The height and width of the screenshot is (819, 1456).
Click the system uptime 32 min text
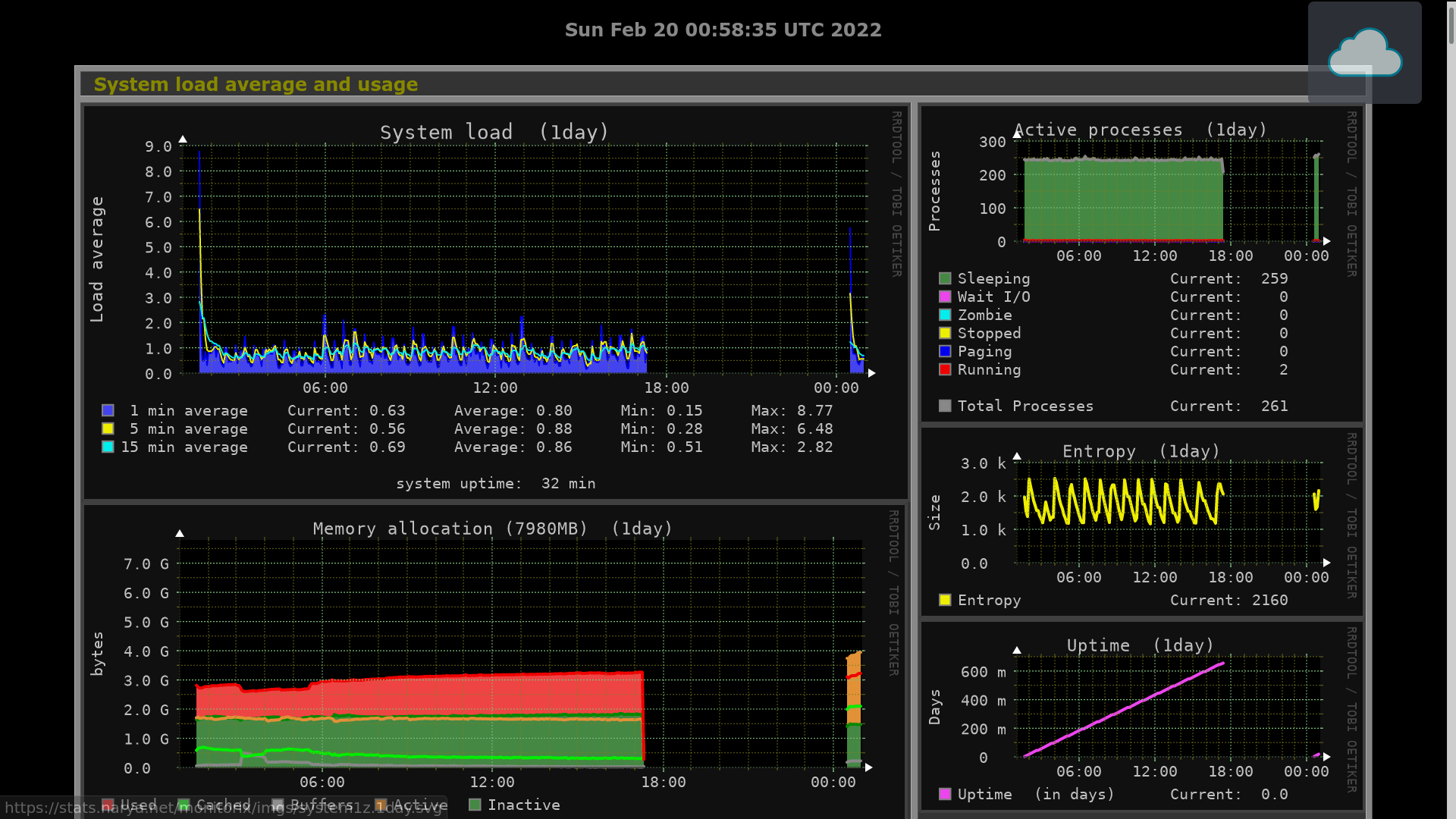tap(495, 483)
